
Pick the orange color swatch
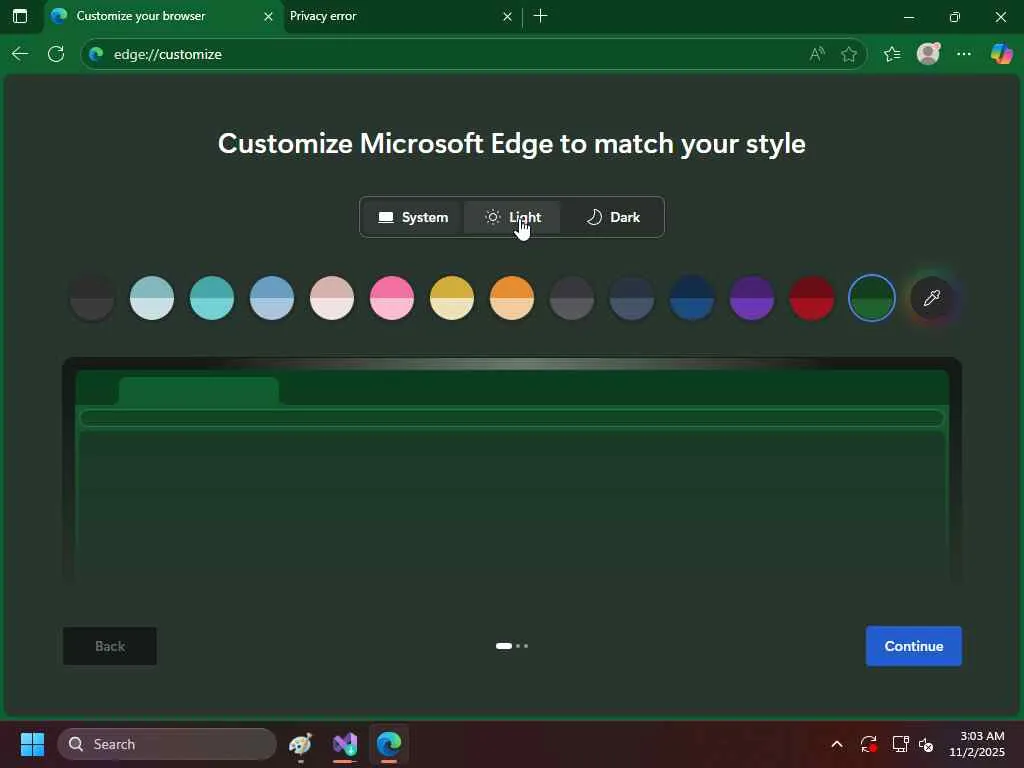click(512, 298)
